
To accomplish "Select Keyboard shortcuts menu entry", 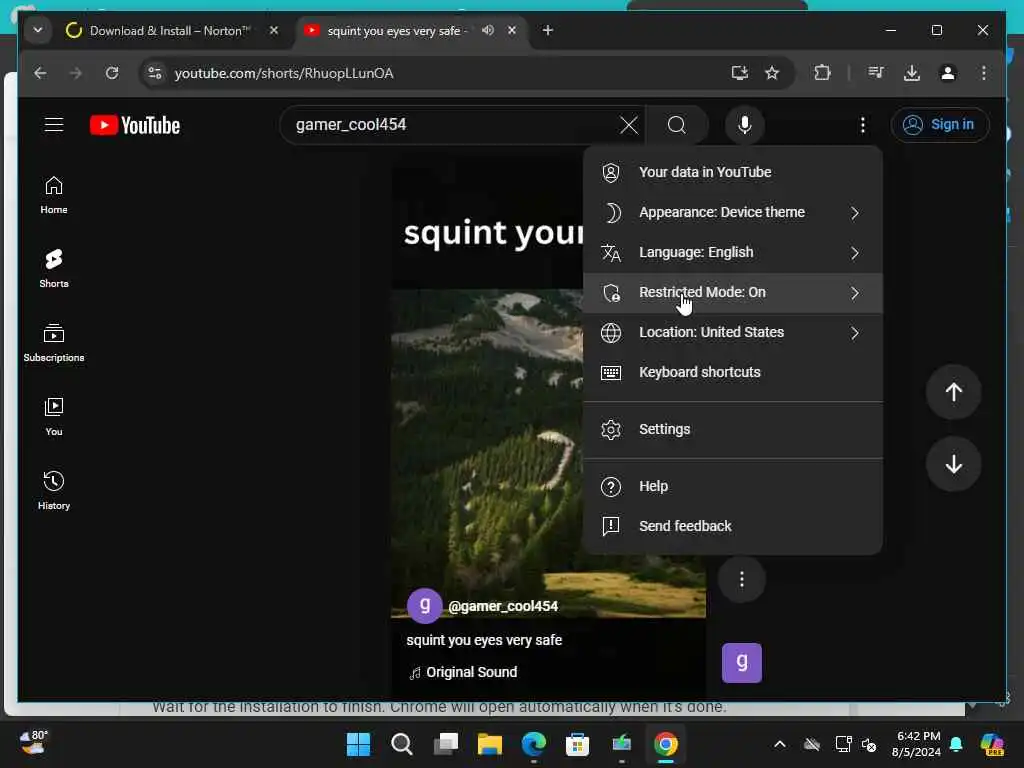I will (733, 372).
